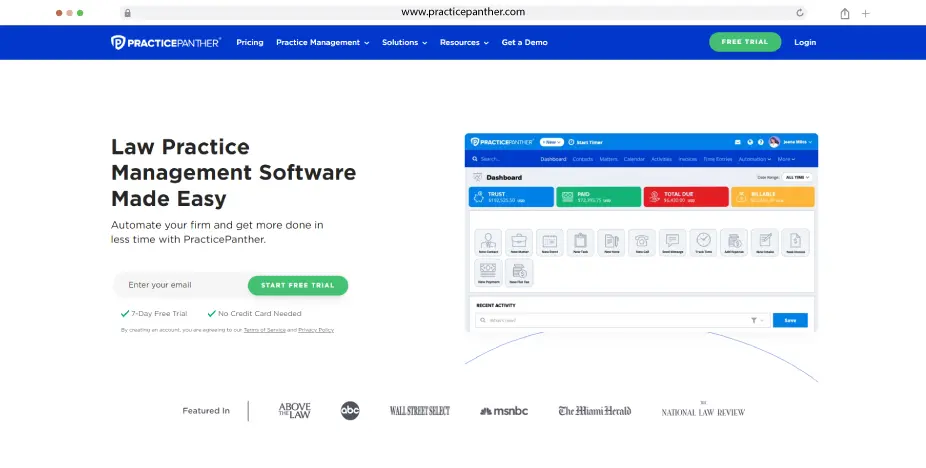Click the browser reload icon
Image resolution: width=926 pixels, height=468 pixels.
click(800, 12)
